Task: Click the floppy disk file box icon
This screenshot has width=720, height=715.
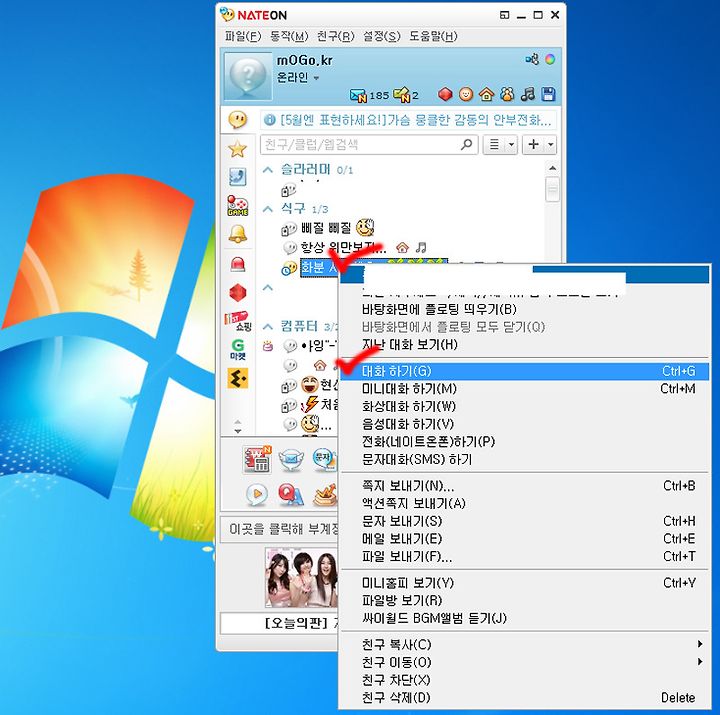Action: pos(548,95)
